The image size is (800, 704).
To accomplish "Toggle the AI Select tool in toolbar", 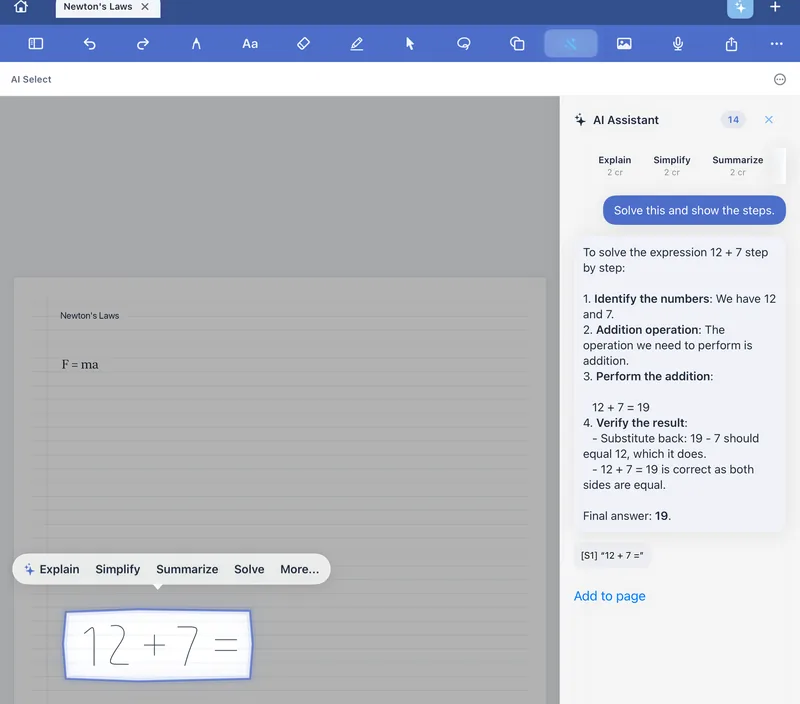I will pos(570,44).
